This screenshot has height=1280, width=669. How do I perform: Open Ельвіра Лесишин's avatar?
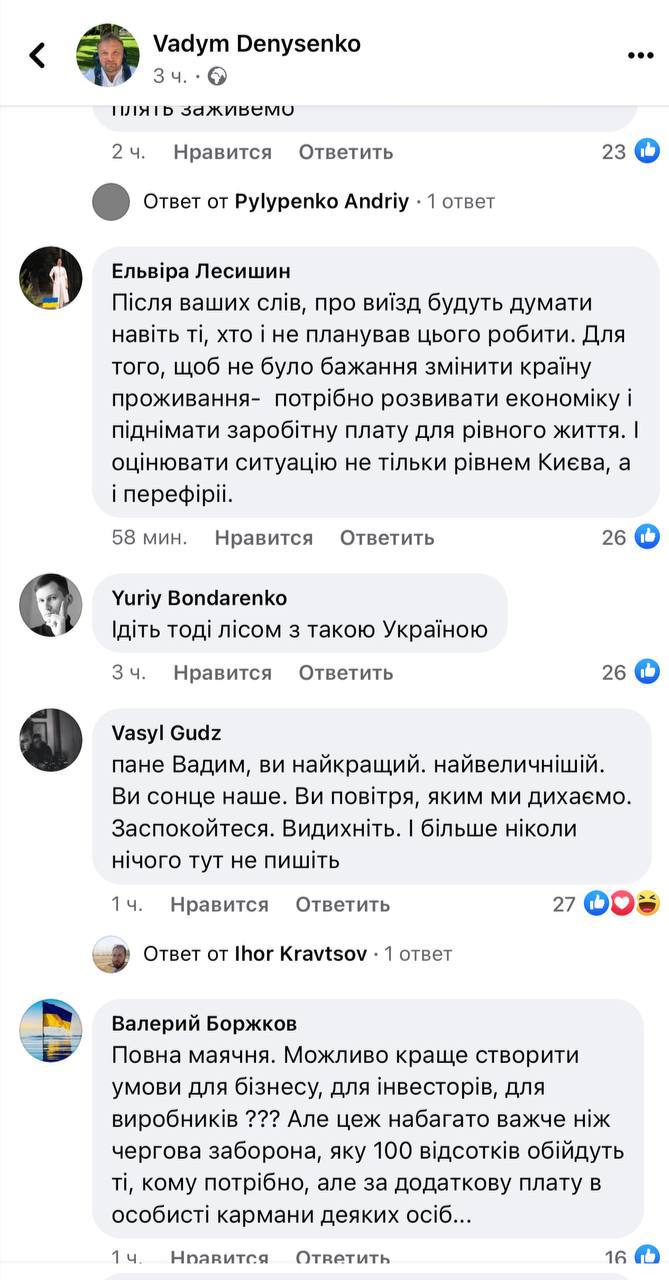pyautogui.click(x=51, y=277)
